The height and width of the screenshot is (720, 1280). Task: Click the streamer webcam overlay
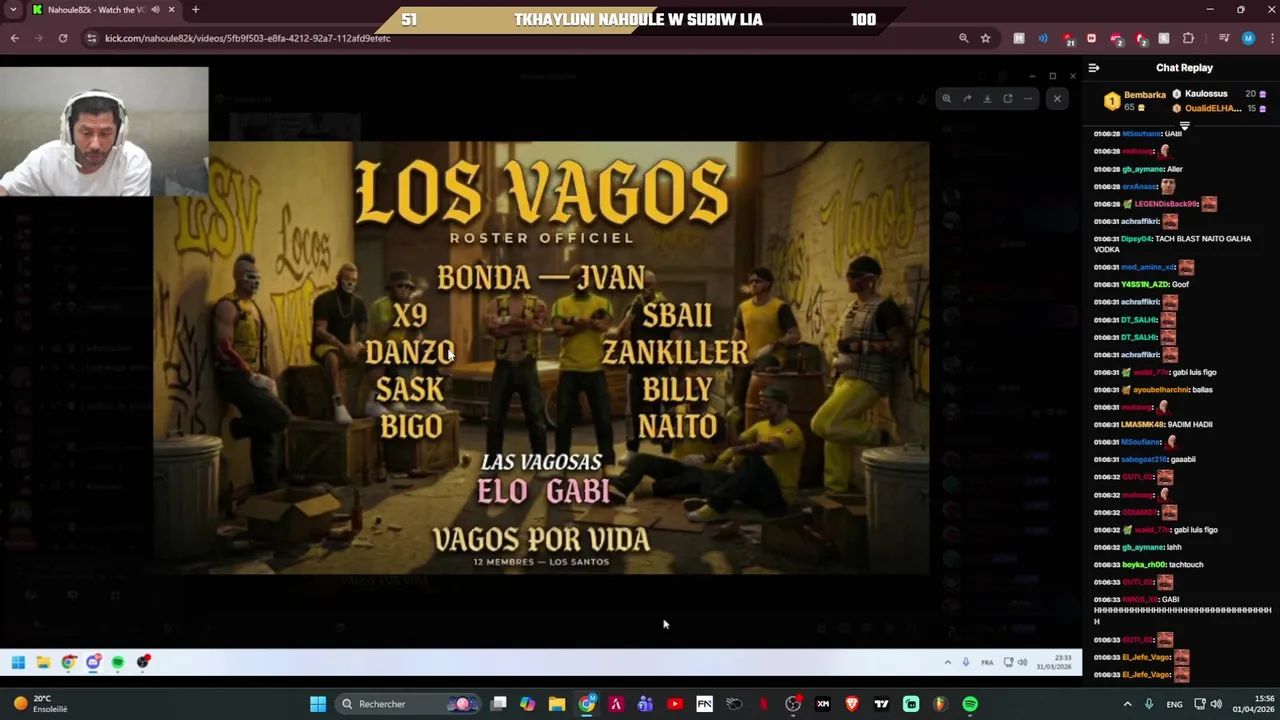[x=104, y=131]
